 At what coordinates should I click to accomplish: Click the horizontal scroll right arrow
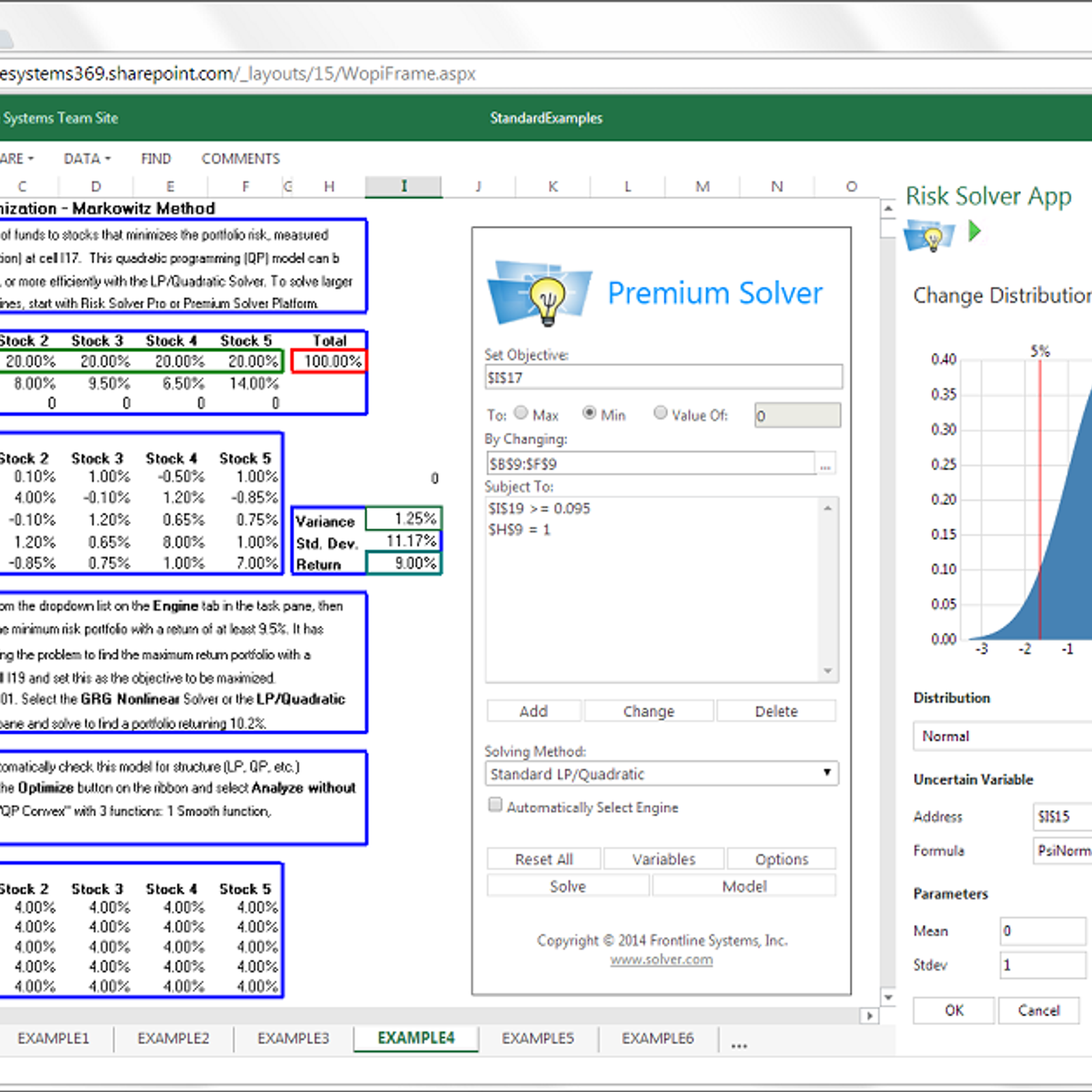point(869,1016)
